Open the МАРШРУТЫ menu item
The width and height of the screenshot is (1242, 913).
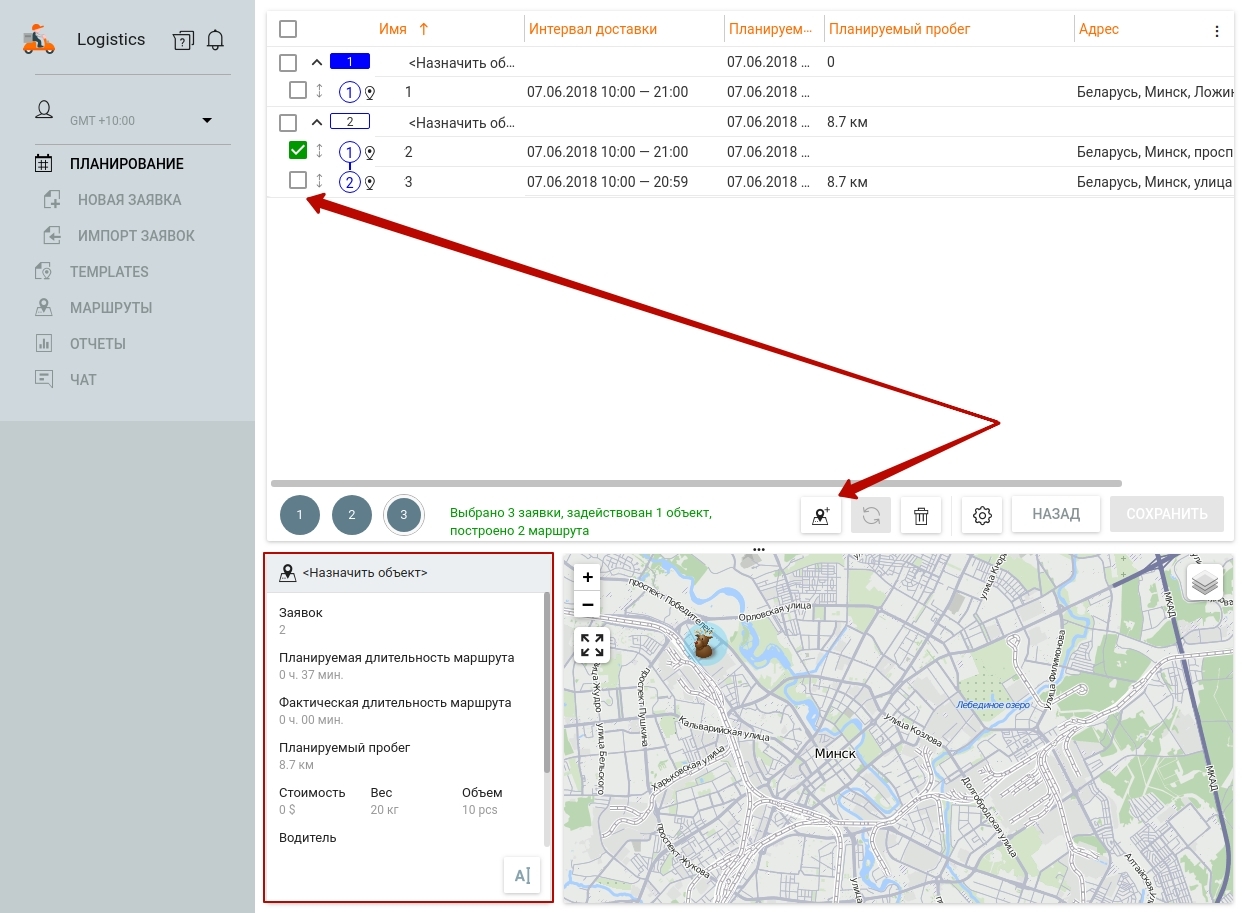point(111,308)
